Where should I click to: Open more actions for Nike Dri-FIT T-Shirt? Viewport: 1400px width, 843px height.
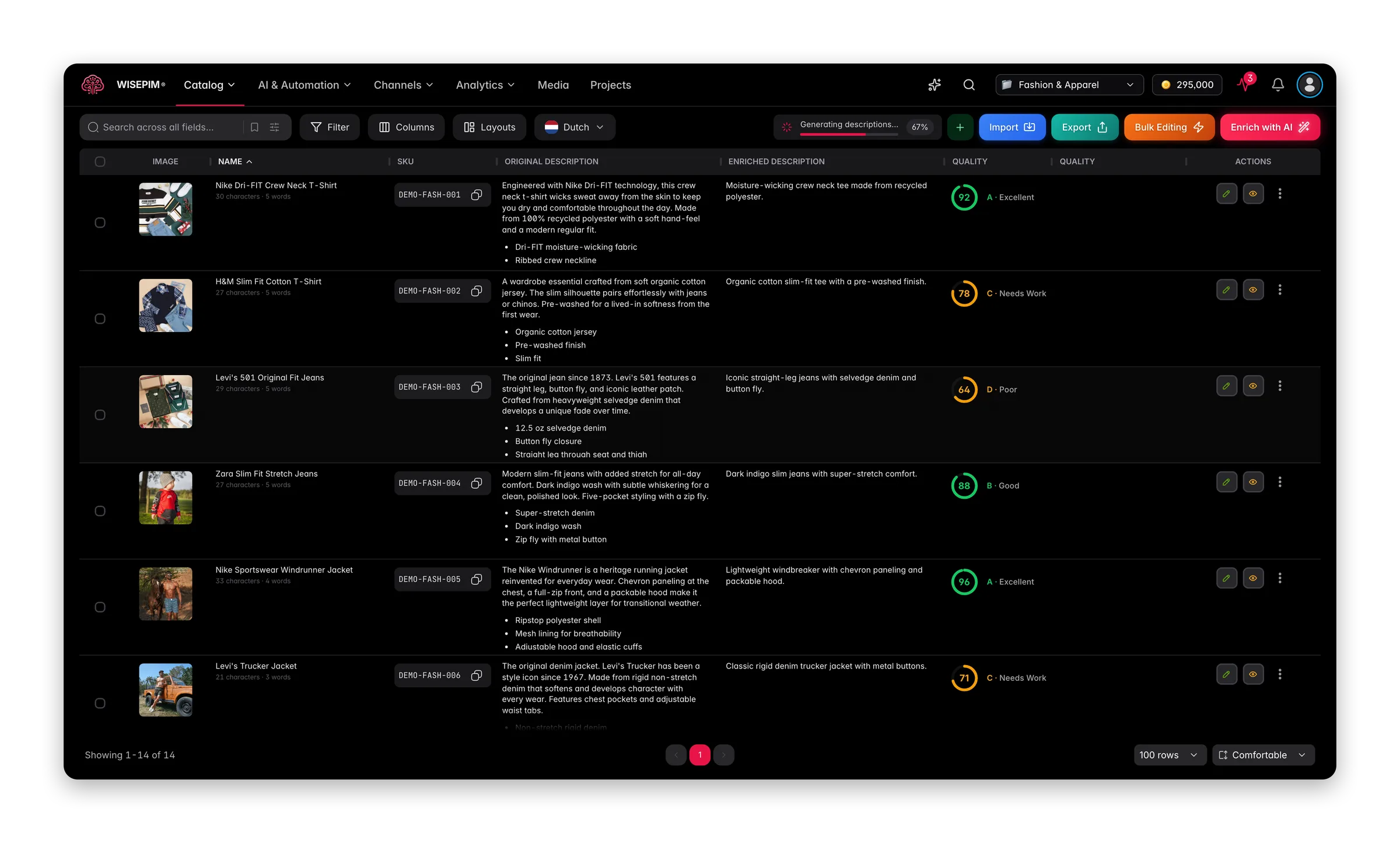pos(1280,194)
